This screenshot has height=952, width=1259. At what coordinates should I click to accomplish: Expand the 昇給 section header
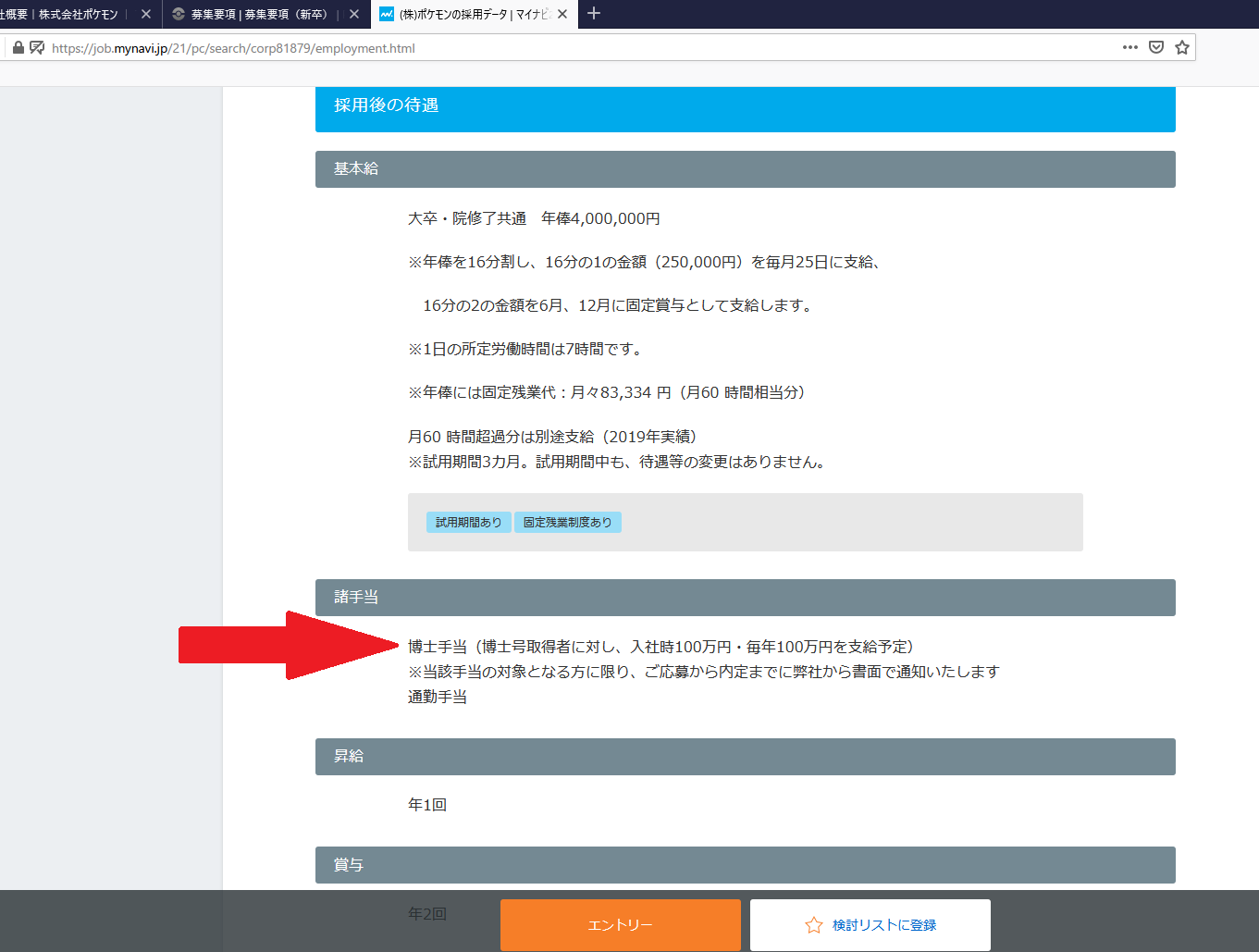(x=745, y=756)
